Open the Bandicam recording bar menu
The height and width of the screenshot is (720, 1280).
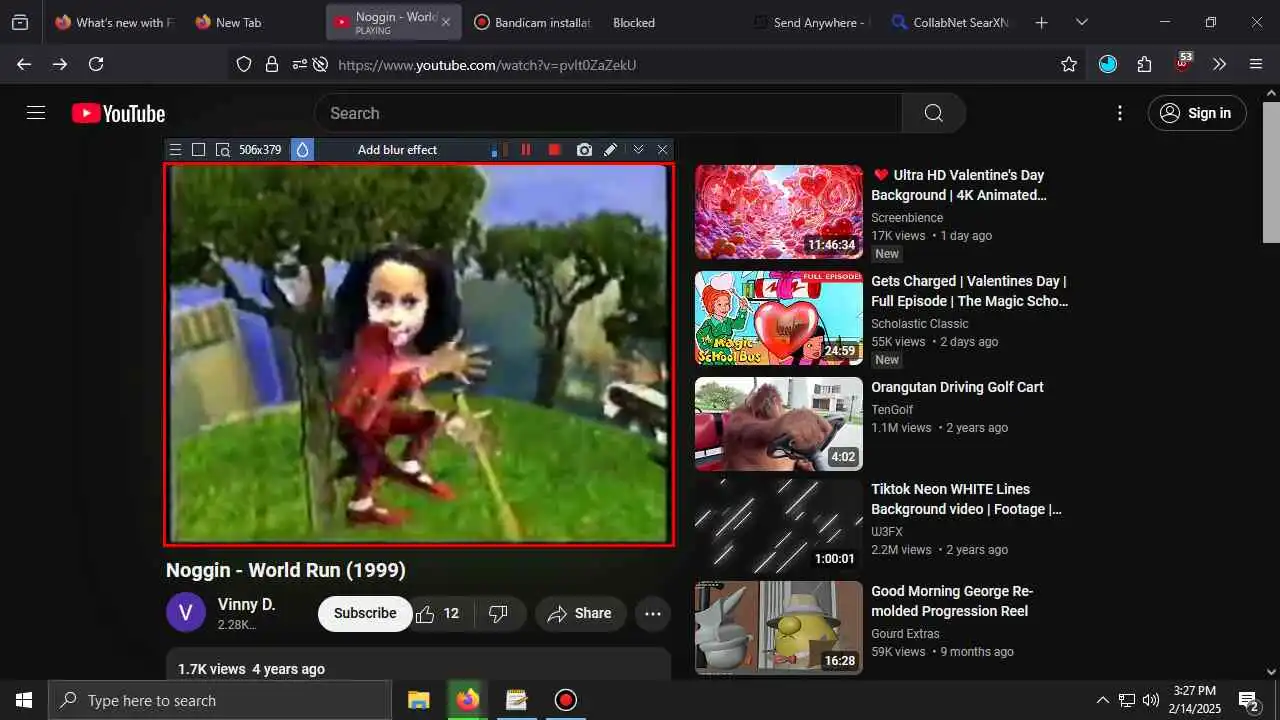pos(175,150)
